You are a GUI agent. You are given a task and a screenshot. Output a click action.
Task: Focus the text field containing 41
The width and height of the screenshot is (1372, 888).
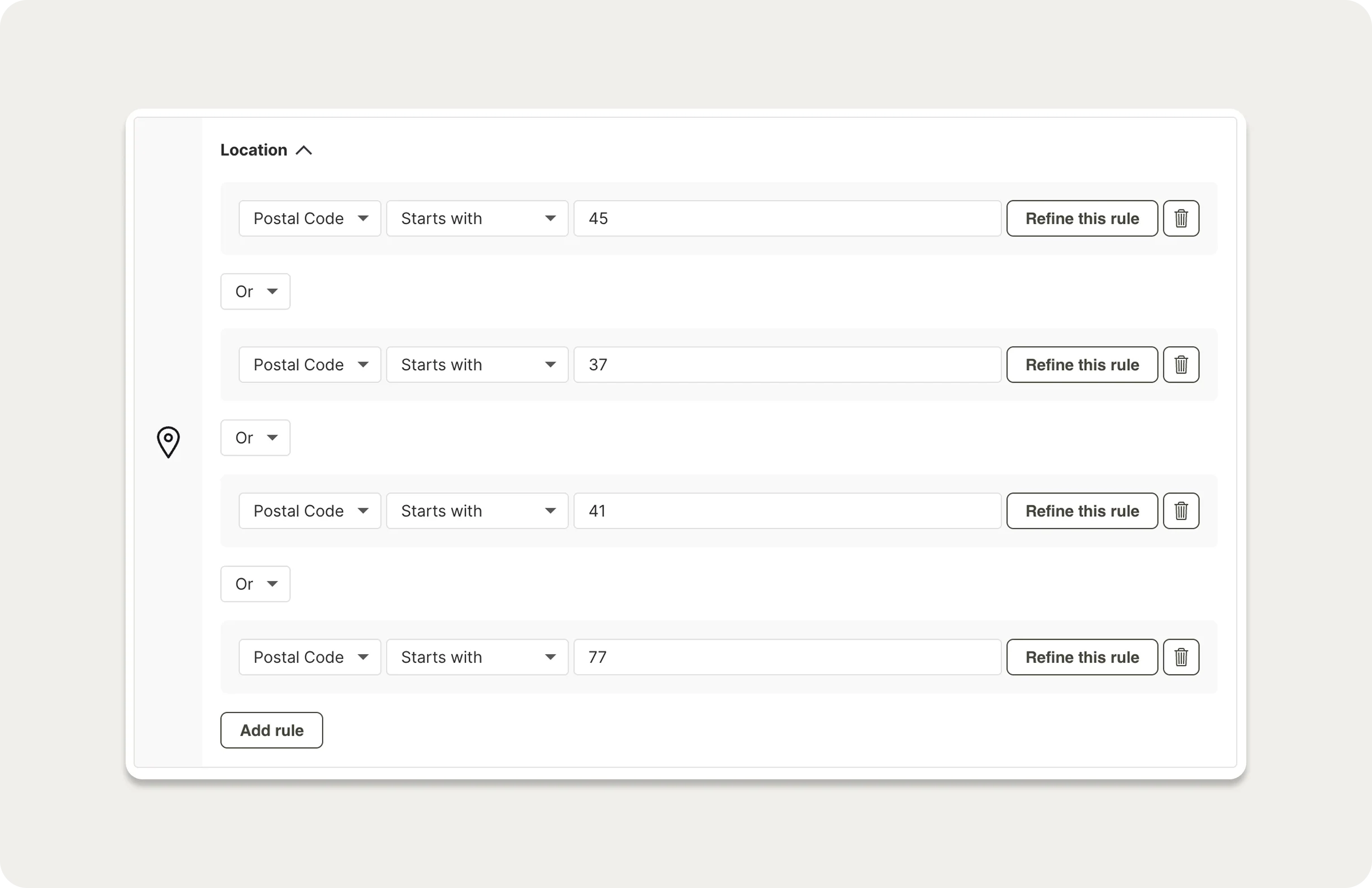click(x=787, y=511)
